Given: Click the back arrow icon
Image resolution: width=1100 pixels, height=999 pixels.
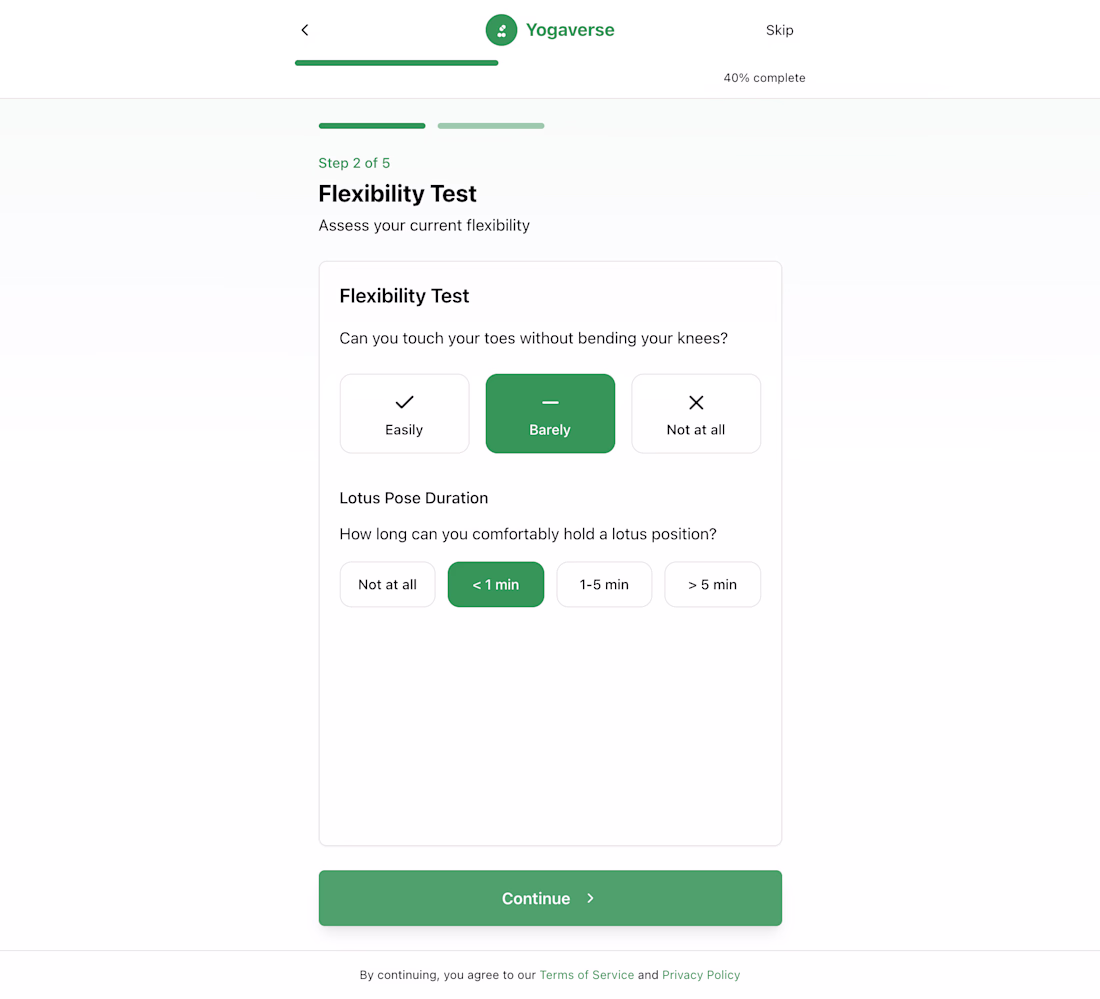Looking at the screenshot, I should pos(305,30).
